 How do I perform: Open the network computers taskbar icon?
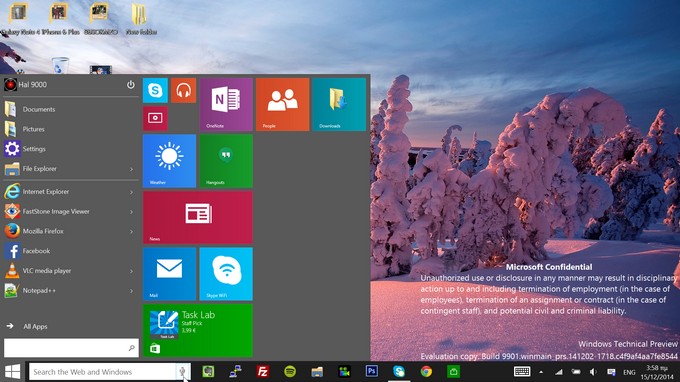235,372
